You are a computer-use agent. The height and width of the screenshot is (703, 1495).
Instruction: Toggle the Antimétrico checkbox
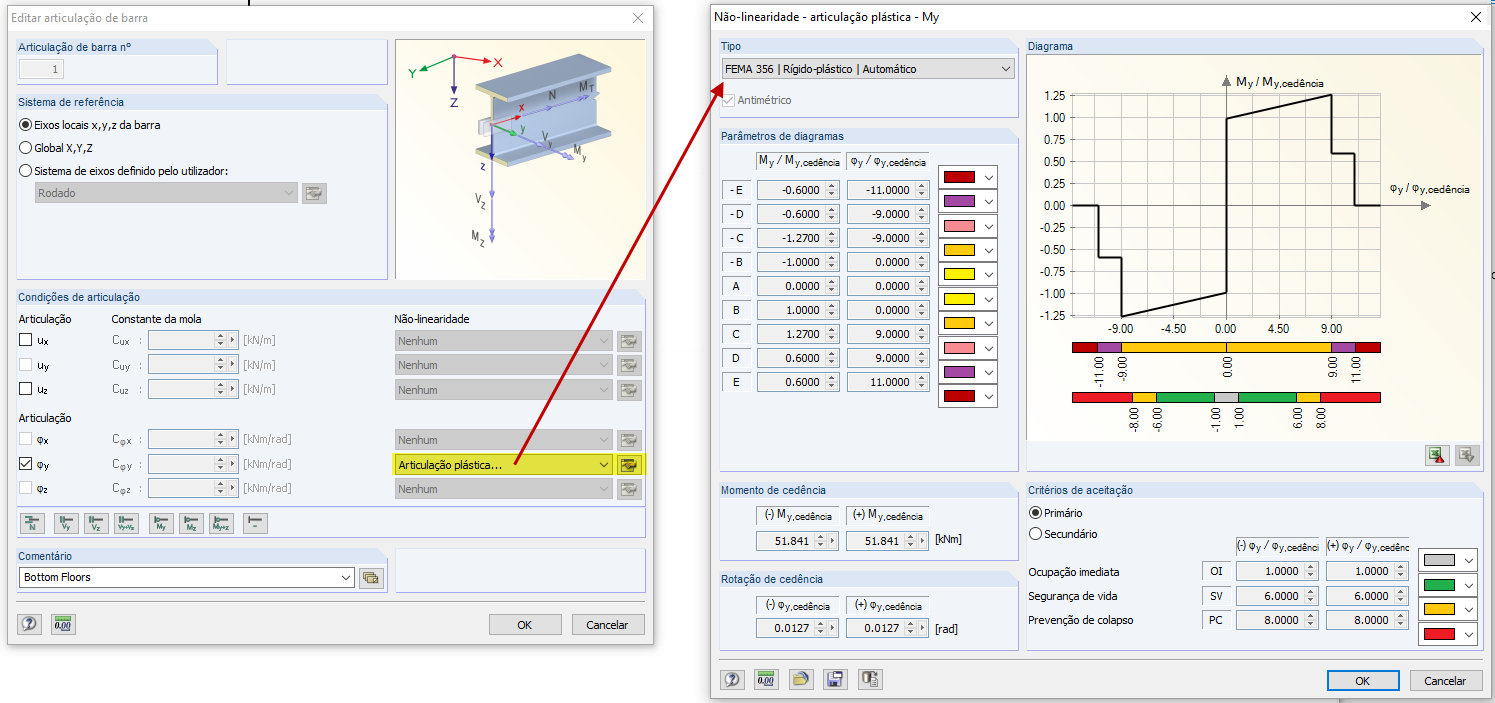click(x=728, y=100)
